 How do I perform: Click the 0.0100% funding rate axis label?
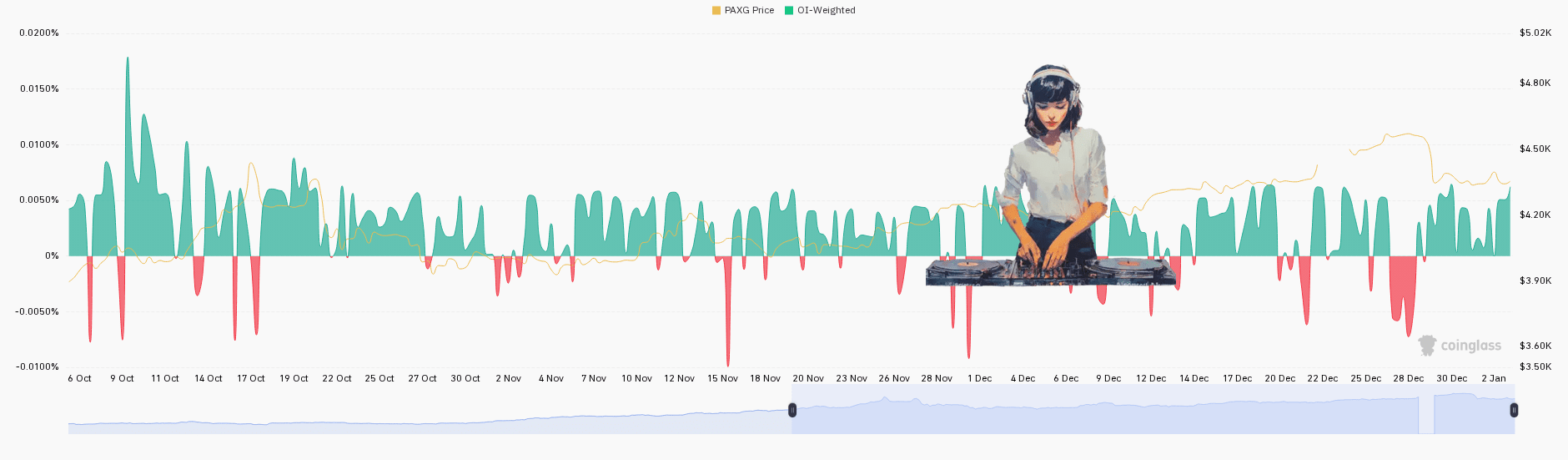coord(39,144)
